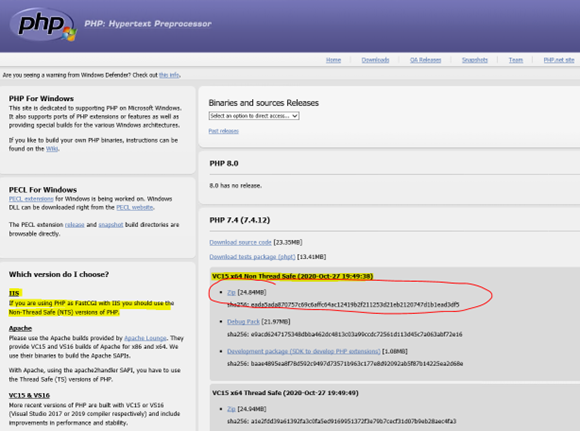580x431 pixels.
Task: Open the PECL snapshot directory link
Action: (111, 225)
